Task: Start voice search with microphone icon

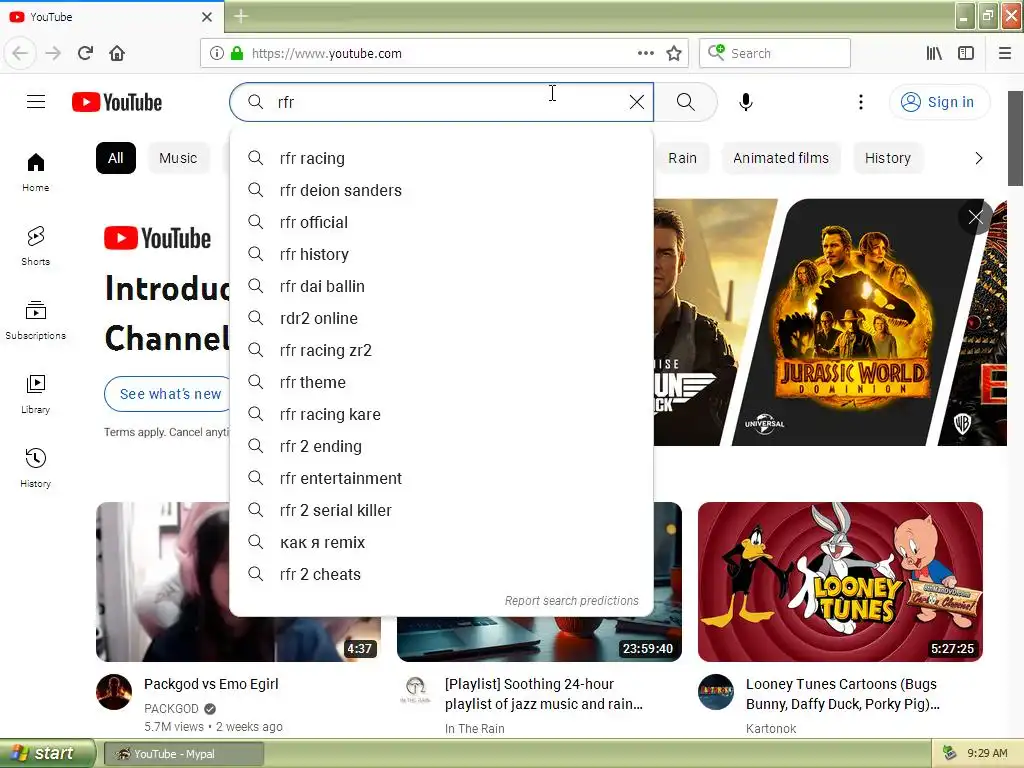Action: [746, 102]
